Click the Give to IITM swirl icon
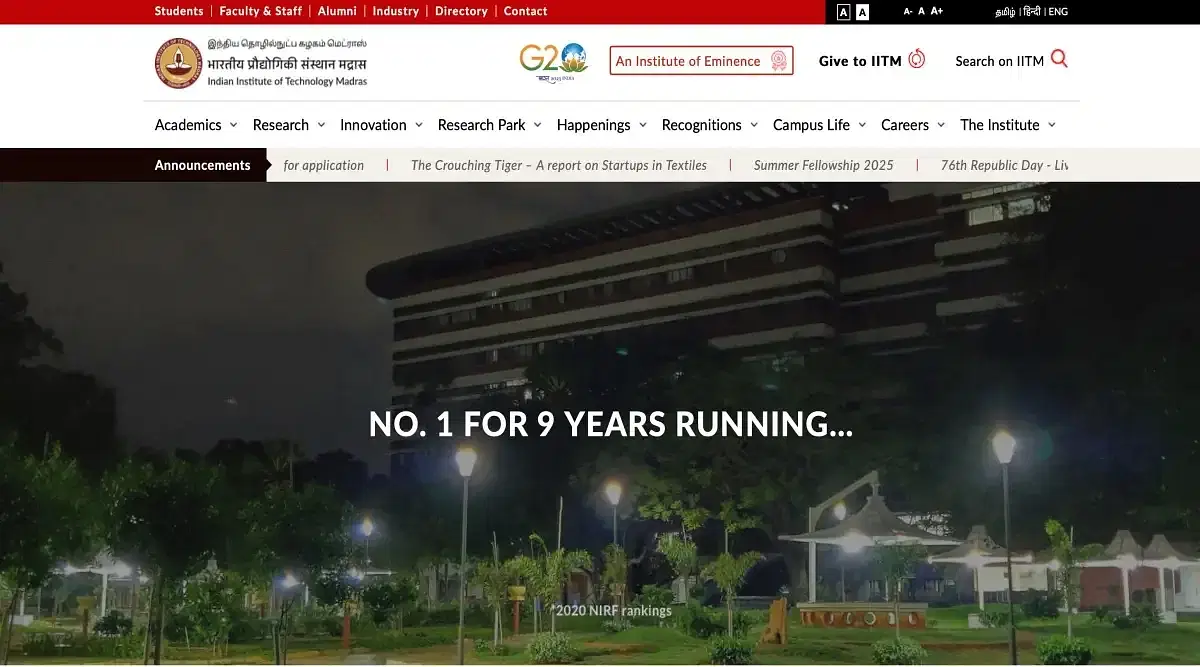Image resolution: width=1200 pixels, height=667 pixels. tap(917, 59)
